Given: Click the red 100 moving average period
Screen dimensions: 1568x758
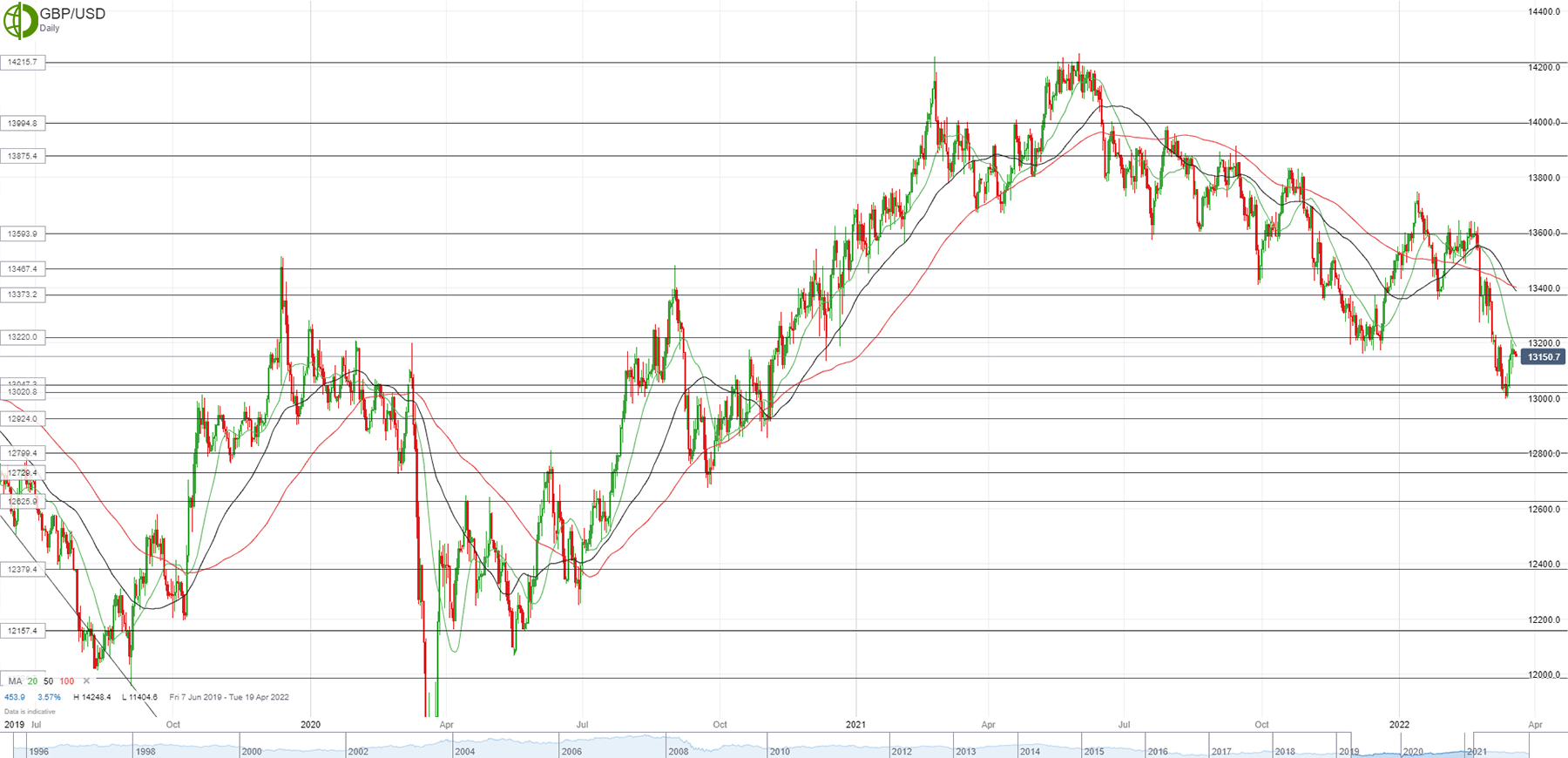Looking at the screenshot, I should (x=67, y=681).
